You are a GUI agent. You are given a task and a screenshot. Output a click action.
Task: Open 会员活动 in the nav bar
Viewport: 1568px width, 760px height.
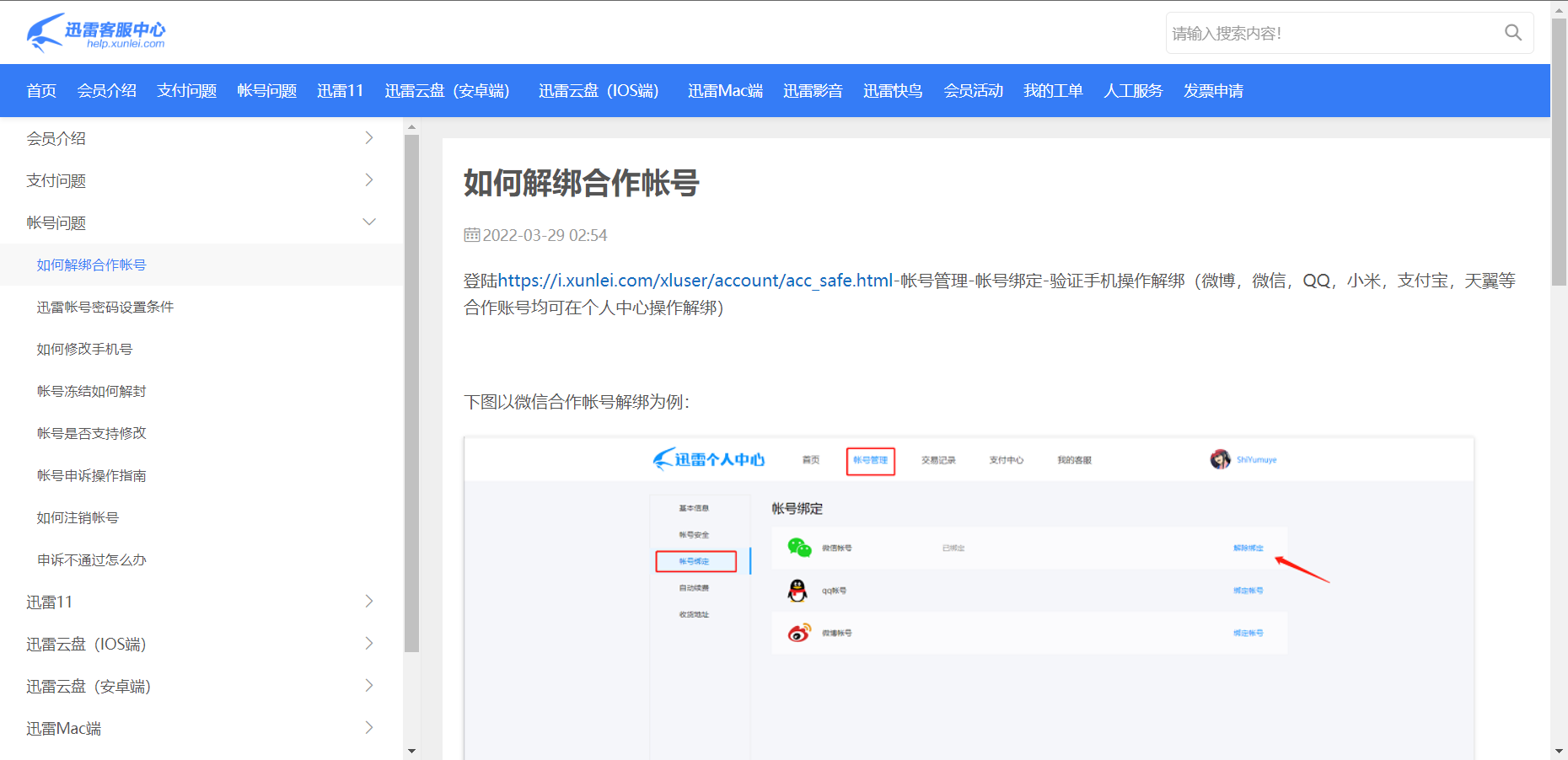tap(973, 90)
